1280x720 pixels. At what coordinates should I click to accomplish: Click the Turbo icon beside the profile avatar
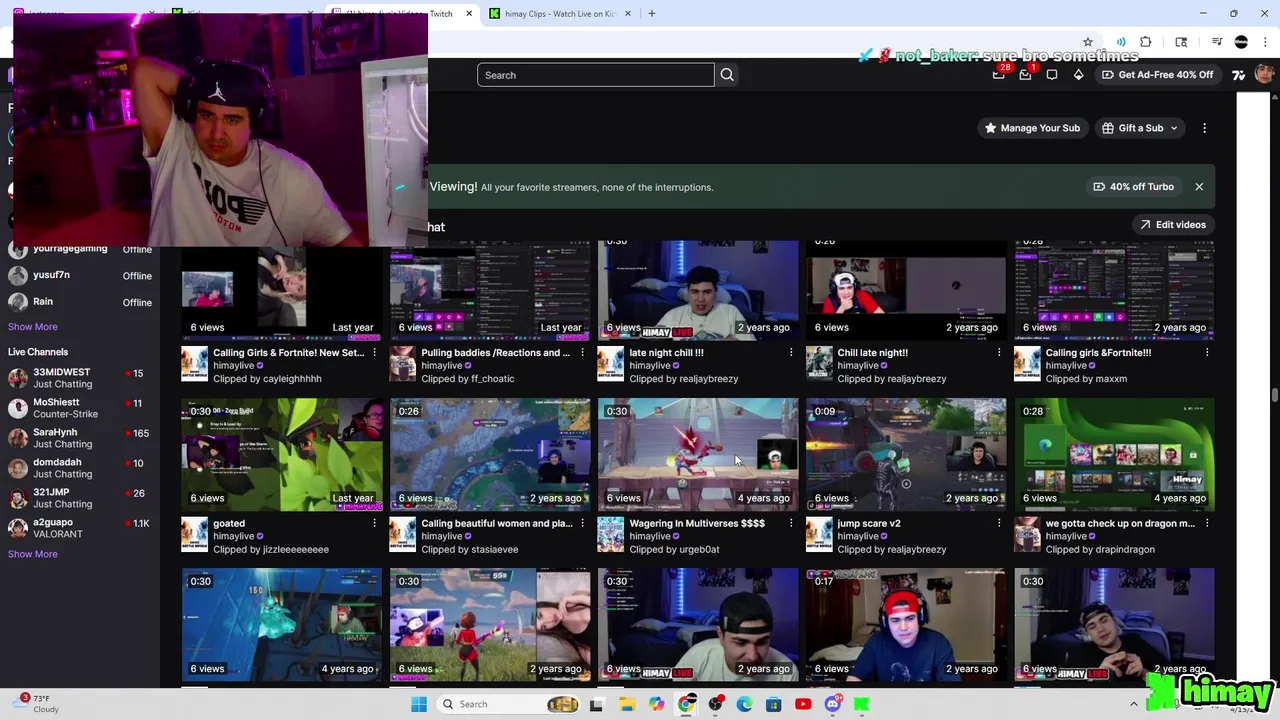[1239, 75]
